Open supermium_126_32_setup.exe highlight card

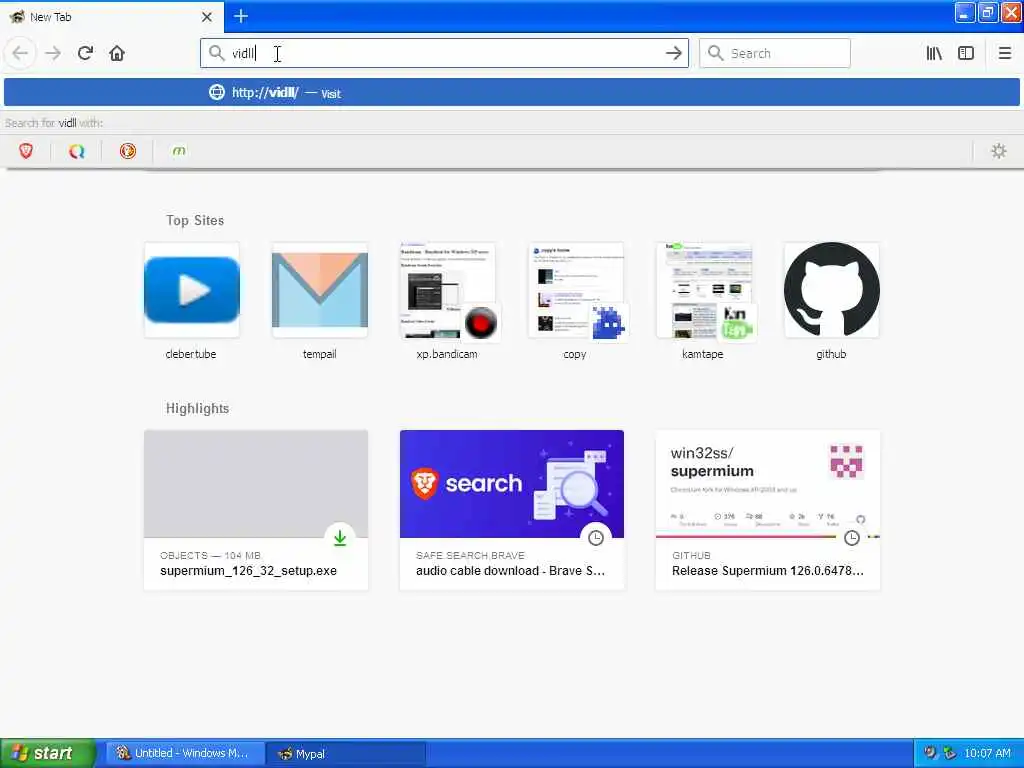point(256,510)
